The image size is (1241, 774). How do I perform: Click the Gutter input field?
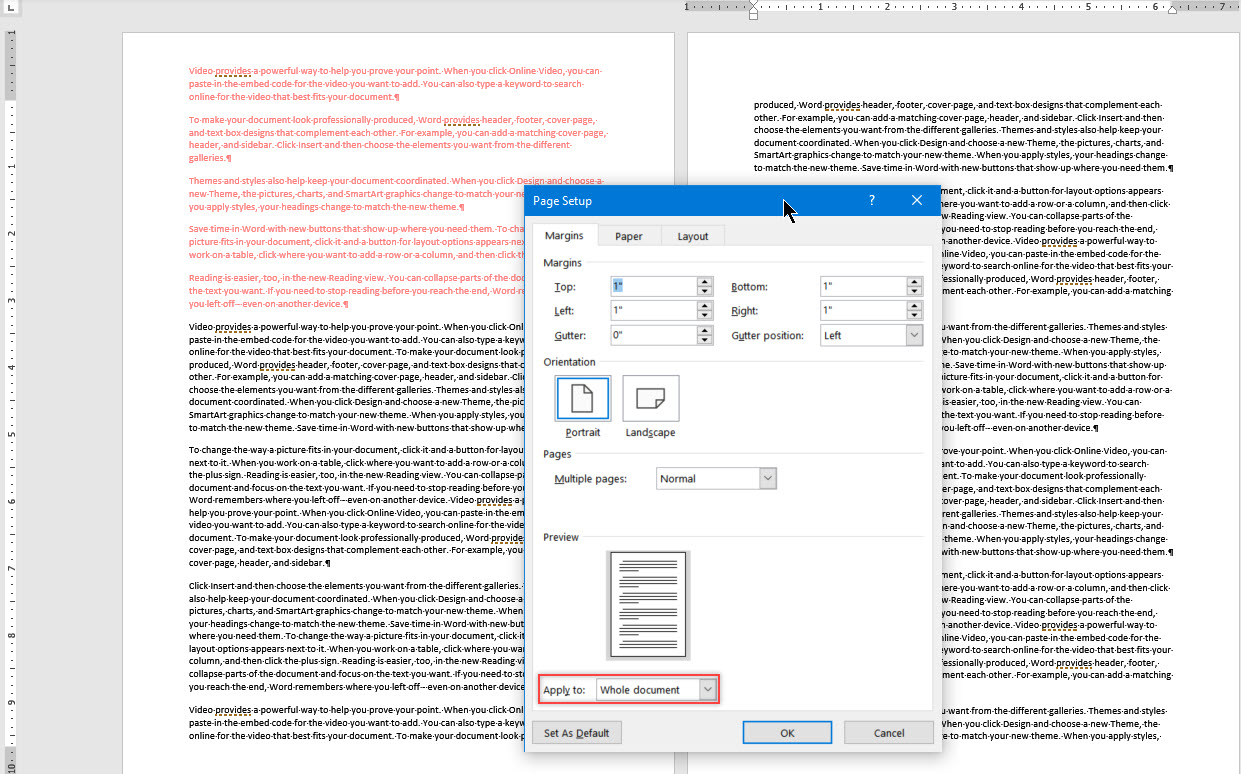[654, 336]
